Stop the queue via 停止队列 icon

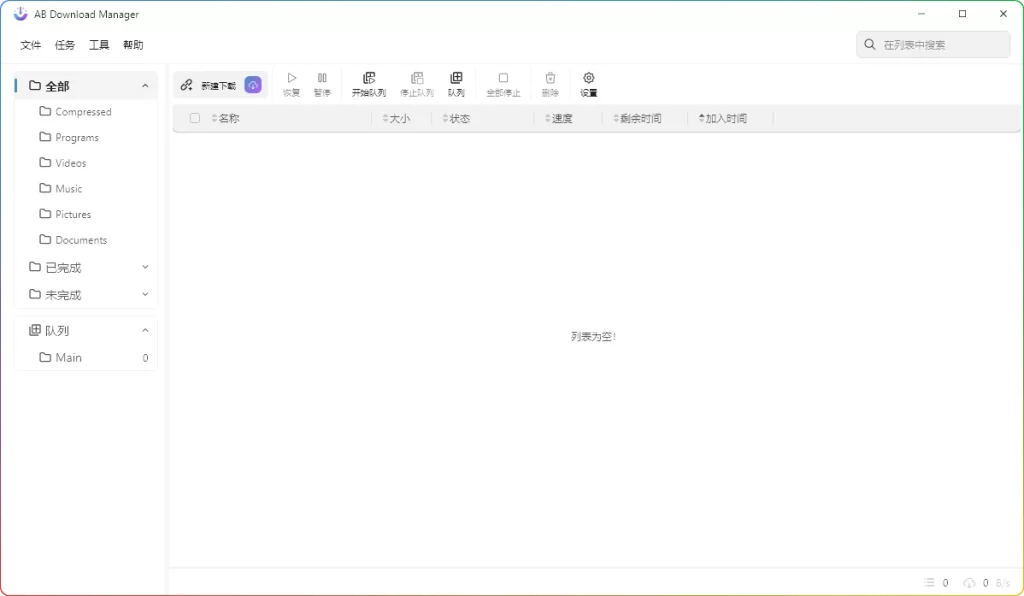(x=416, y=83)
